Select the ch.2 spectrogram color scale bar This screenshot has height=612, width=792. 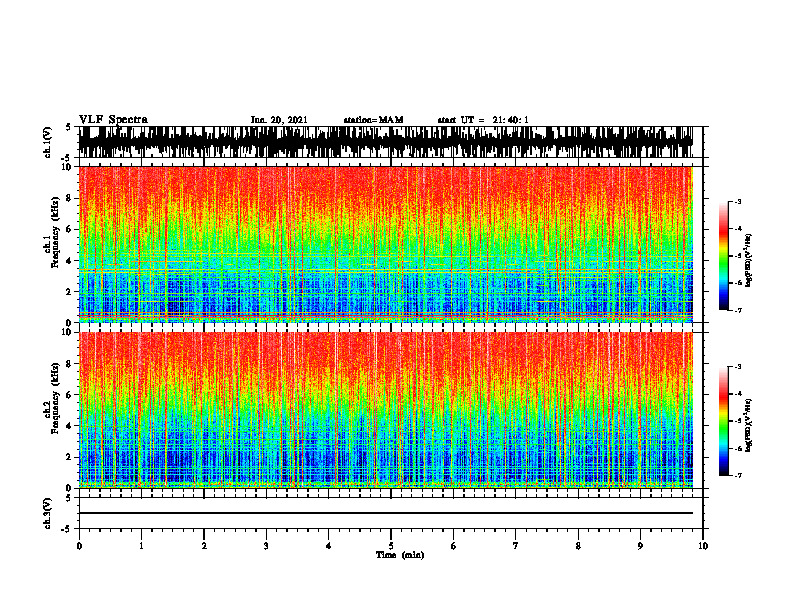point(723,421)
